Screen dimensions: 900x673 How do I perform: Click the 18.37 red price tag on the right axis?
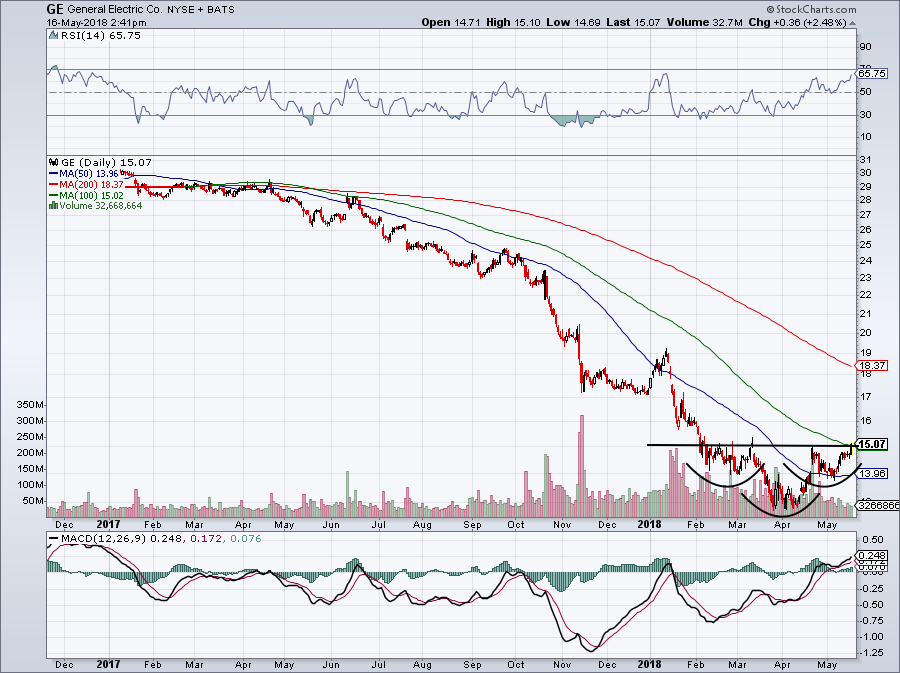[872, 365]
